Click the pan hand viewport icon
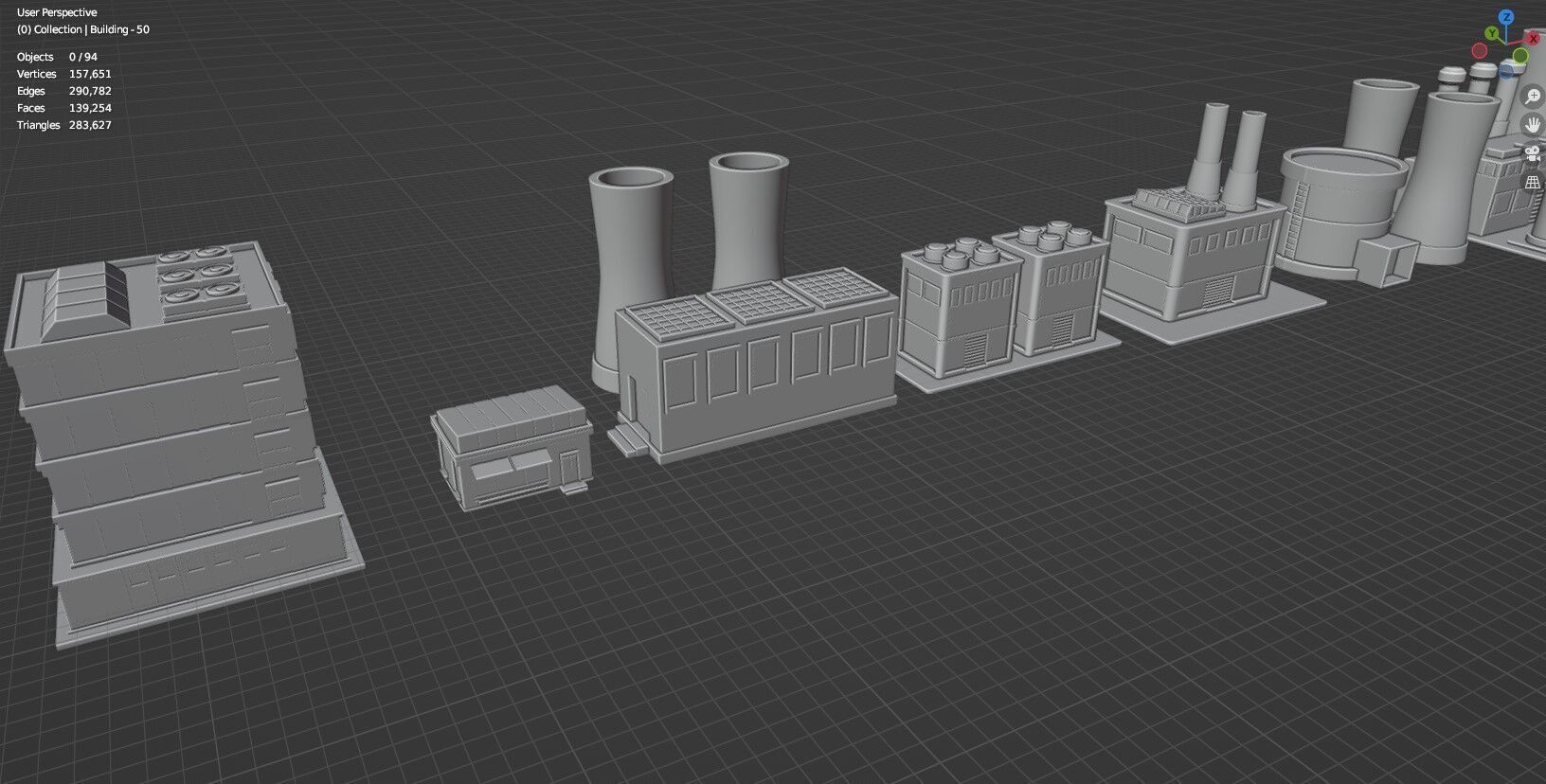Image resolution: width=1546 pixels, height=784 pixels. coord(1534,125)
